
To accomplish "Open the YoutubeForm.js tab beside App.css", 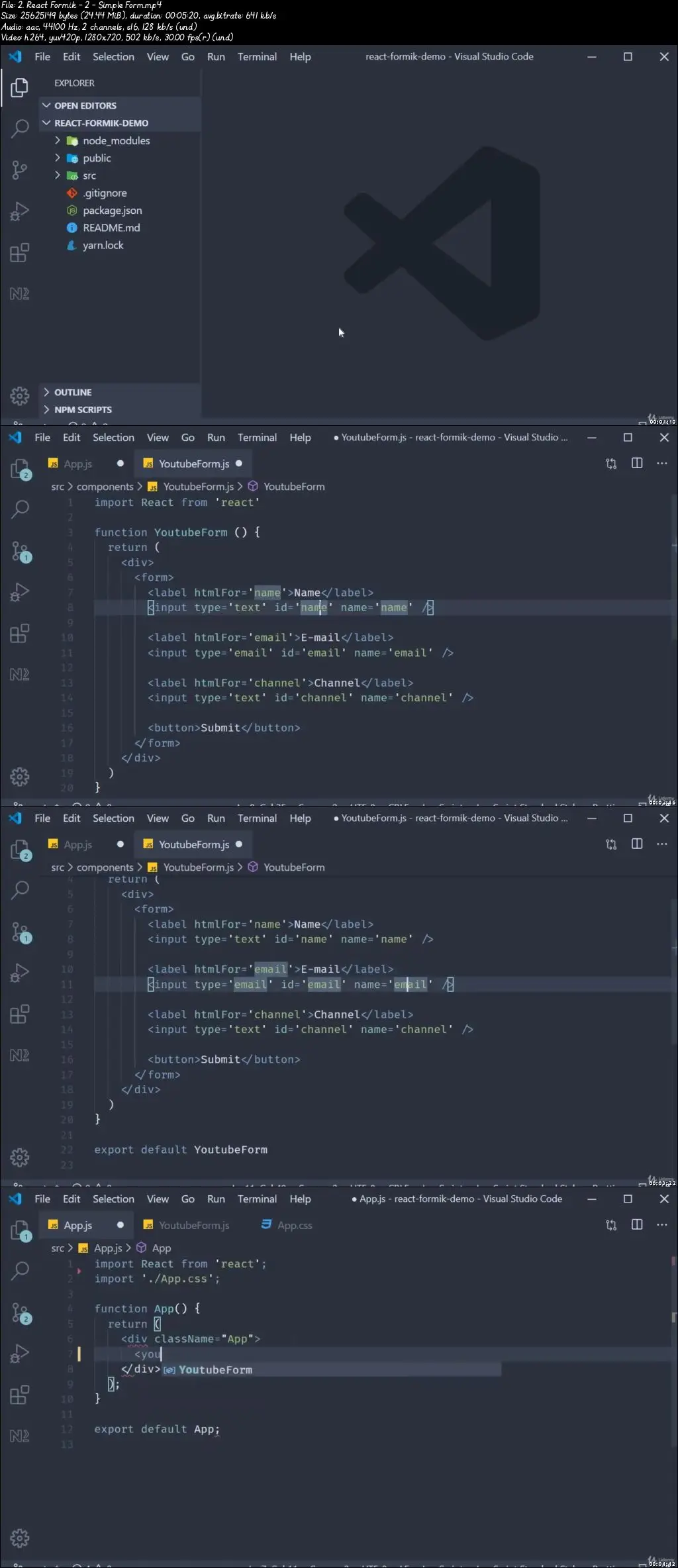I will coord(193,1226).
